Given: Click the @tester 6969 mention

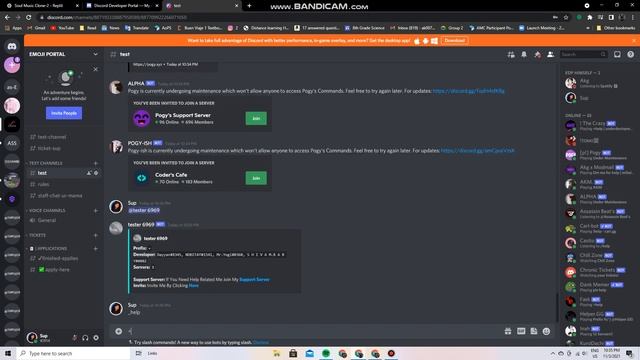Looking at the screenshot, I should point(144,210).
